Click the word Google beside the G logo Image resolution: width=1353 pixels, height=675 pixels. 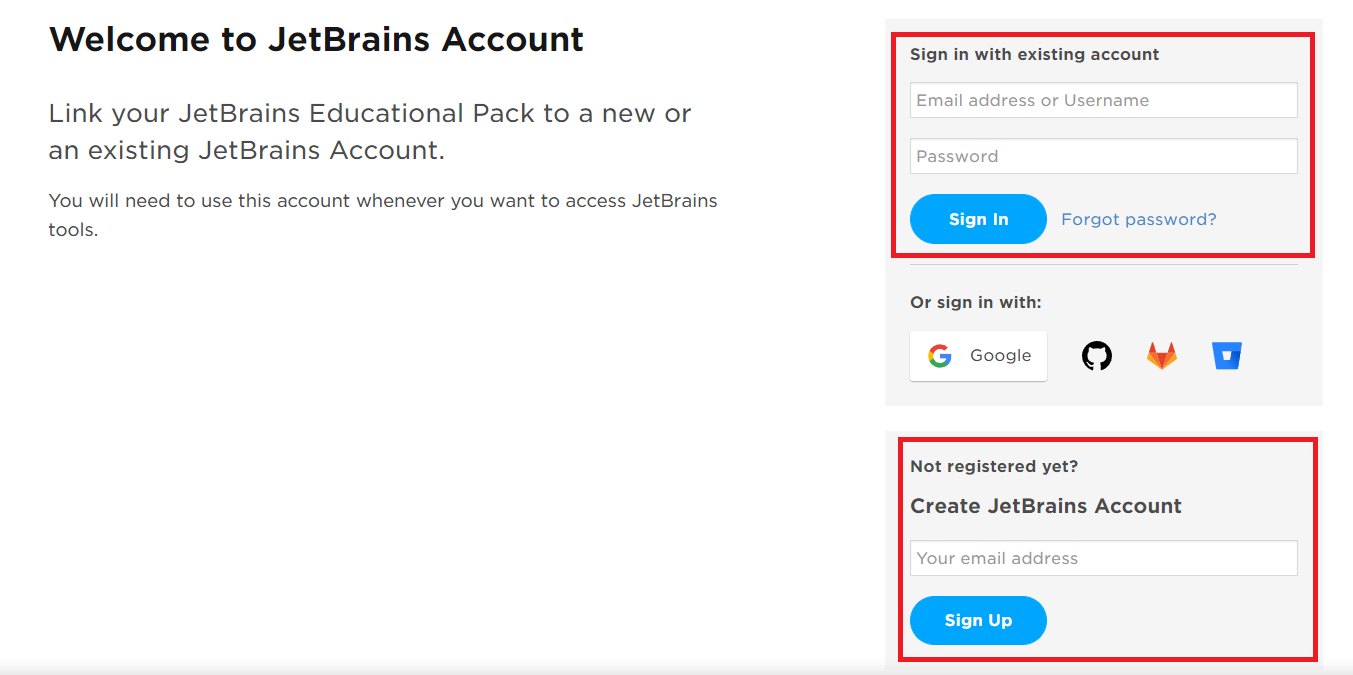pos(1000,356)
